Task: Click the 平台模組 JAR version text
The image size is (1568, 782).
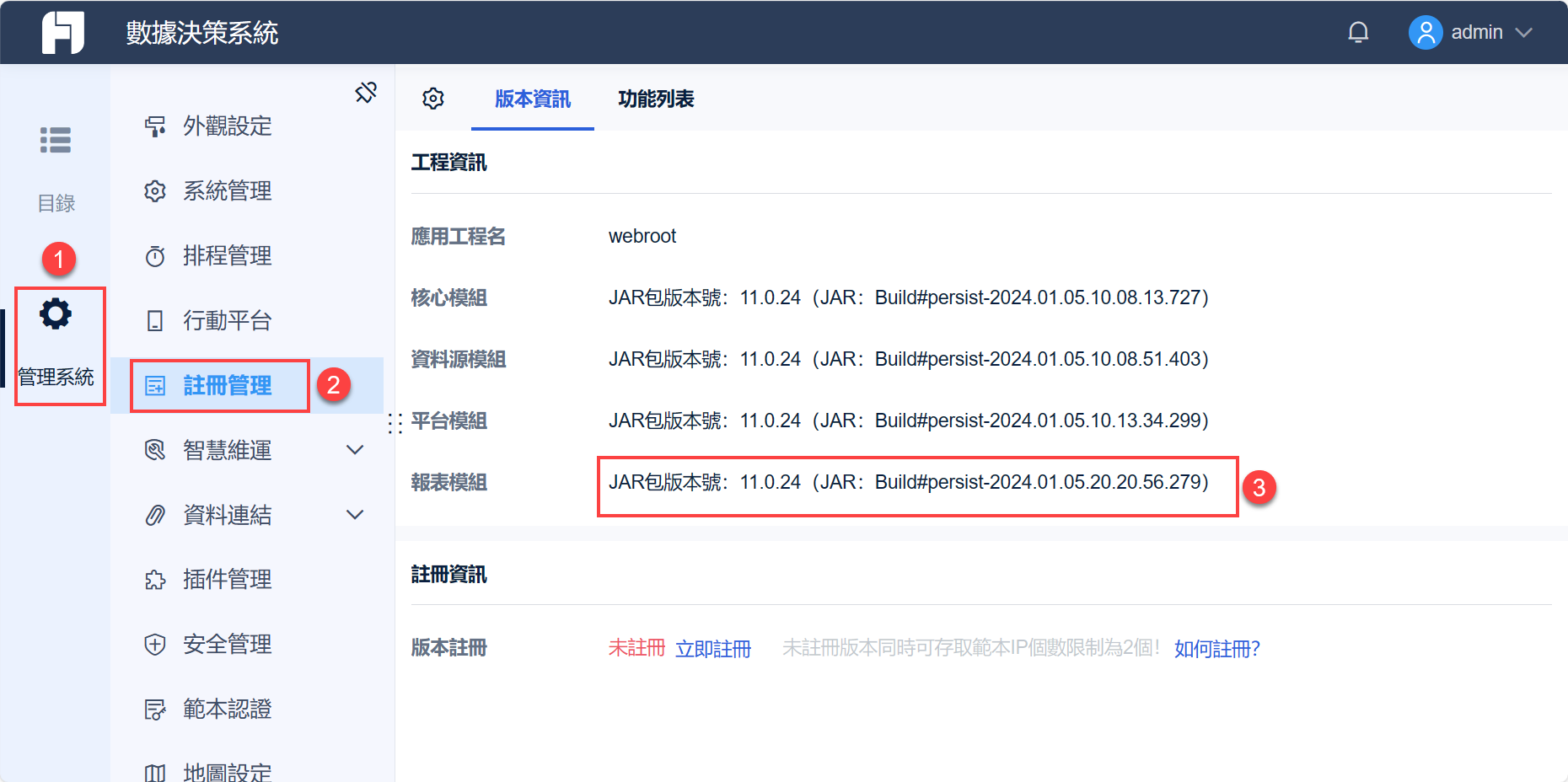Action: point(909,420)
